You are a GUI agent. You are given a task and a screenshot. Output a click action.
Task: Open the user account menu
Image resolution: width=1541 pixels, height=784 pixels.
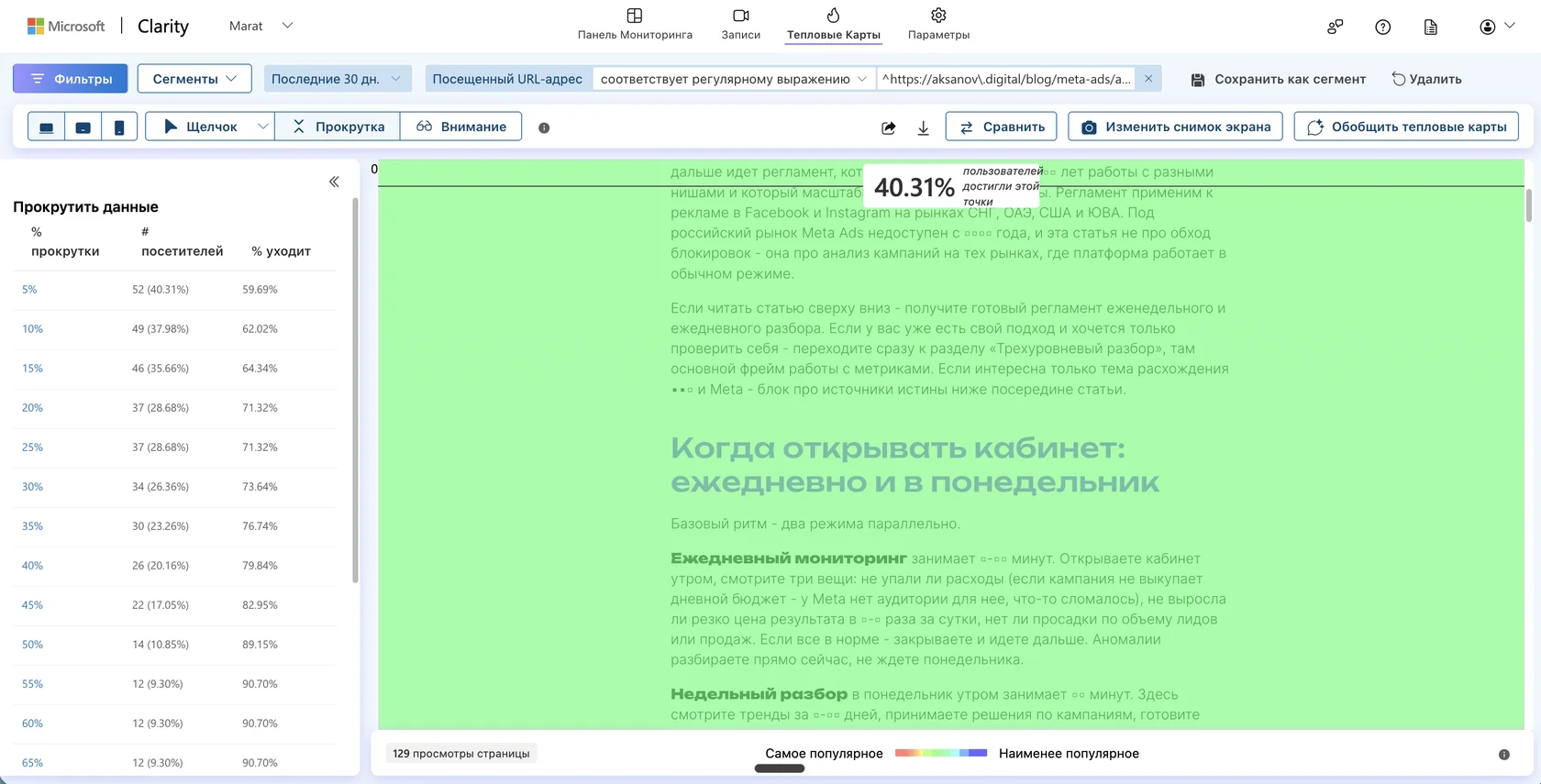[1496, 27]
